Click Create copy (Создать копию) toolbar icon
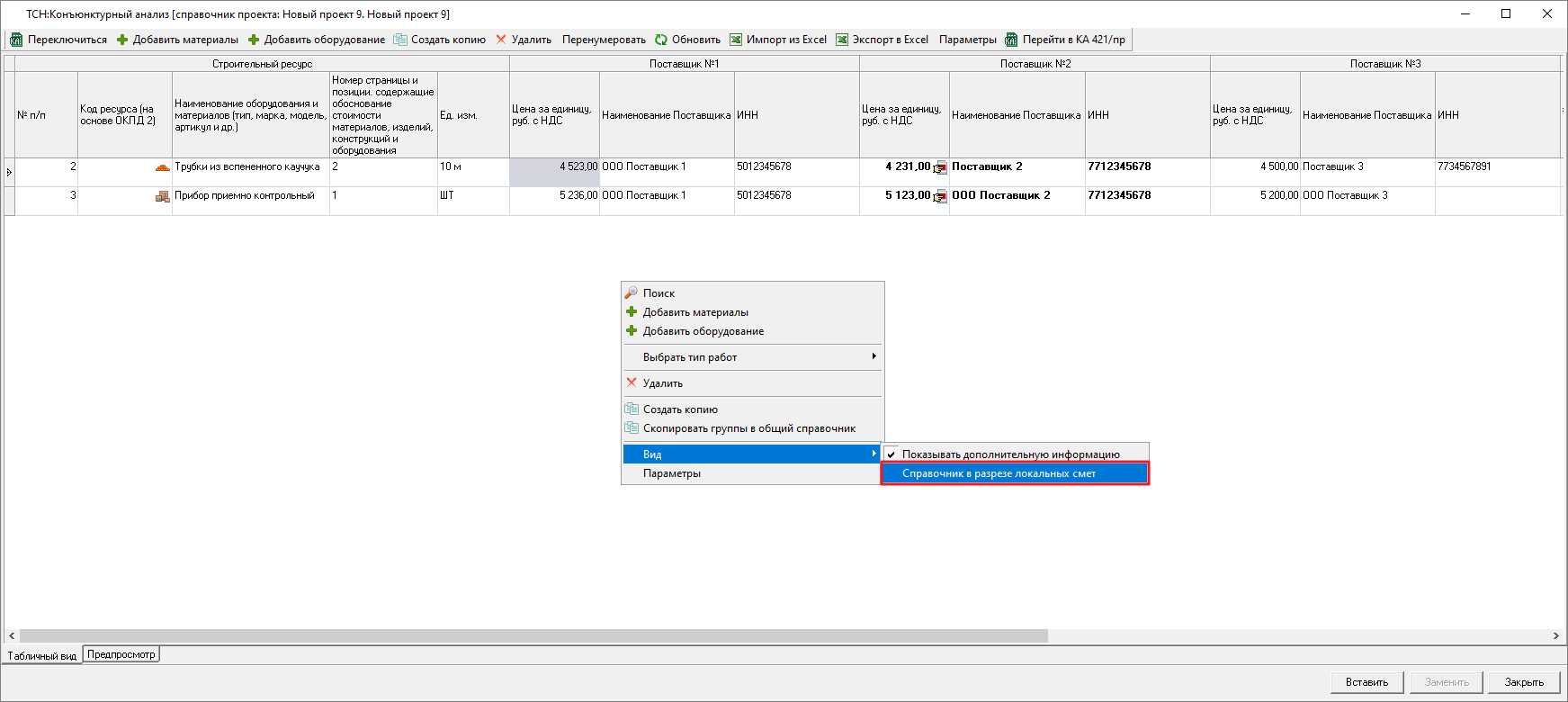1568x702 pixels. (400, 40)
